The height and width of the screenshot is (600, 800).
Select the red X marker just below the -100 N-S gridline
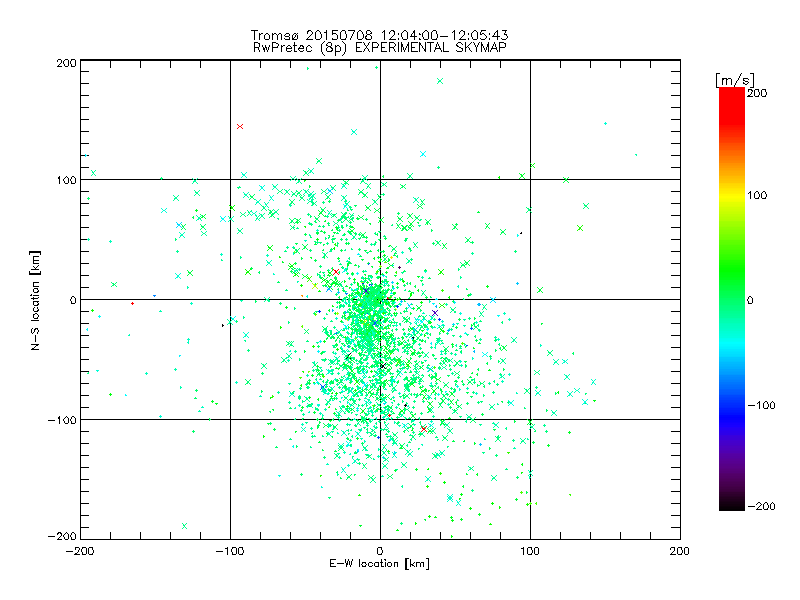tap(423, 429)
